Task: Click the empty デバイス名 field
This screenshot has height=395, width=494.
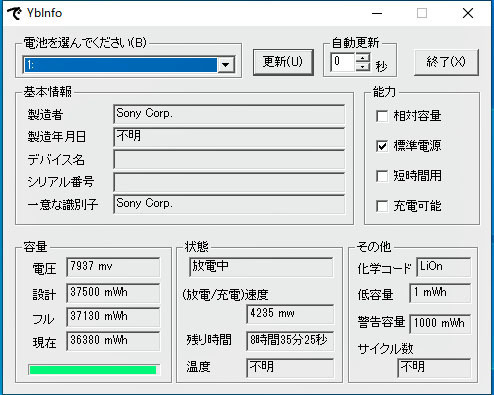Action: click(229, 159)
